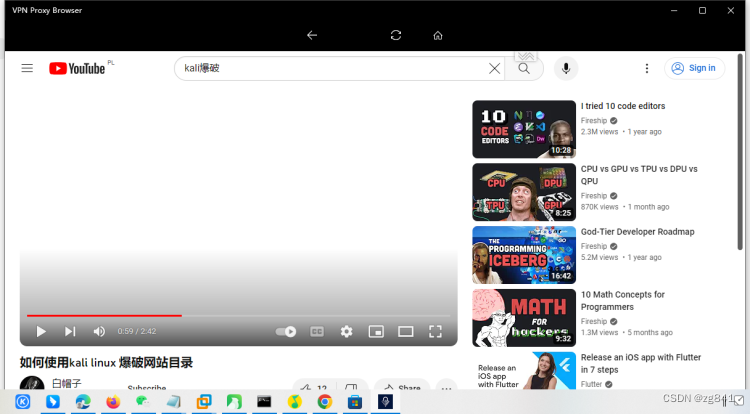Open the 10 Code Editors thumbnail

click(x=524, y=129)
